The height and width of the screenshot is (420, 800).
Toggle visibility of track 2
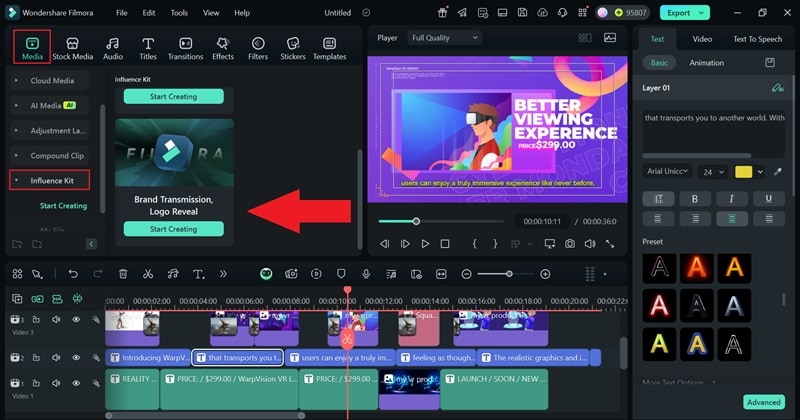pyautogui.click(x=76, y=358)
